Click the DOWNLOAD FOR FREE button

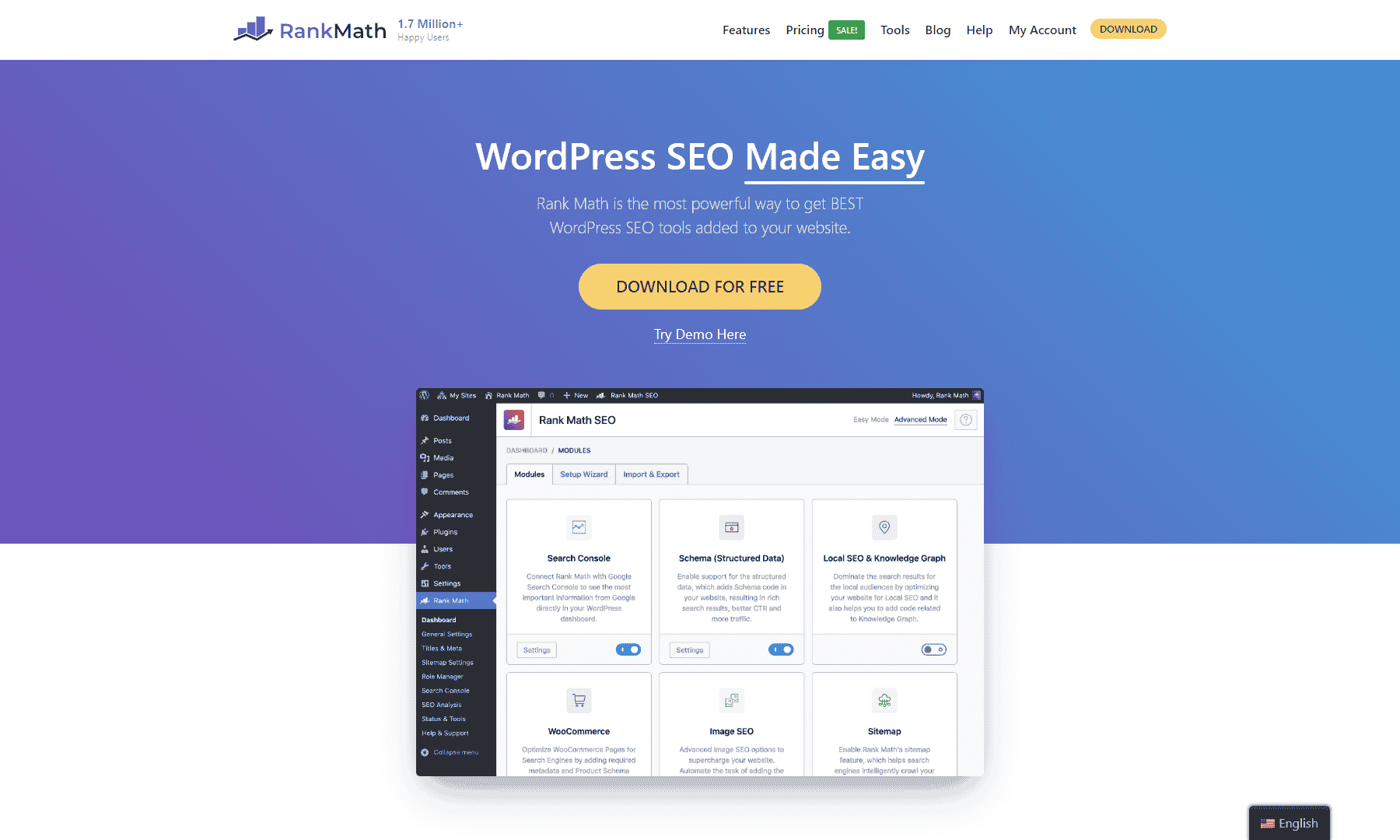[700, 286]
